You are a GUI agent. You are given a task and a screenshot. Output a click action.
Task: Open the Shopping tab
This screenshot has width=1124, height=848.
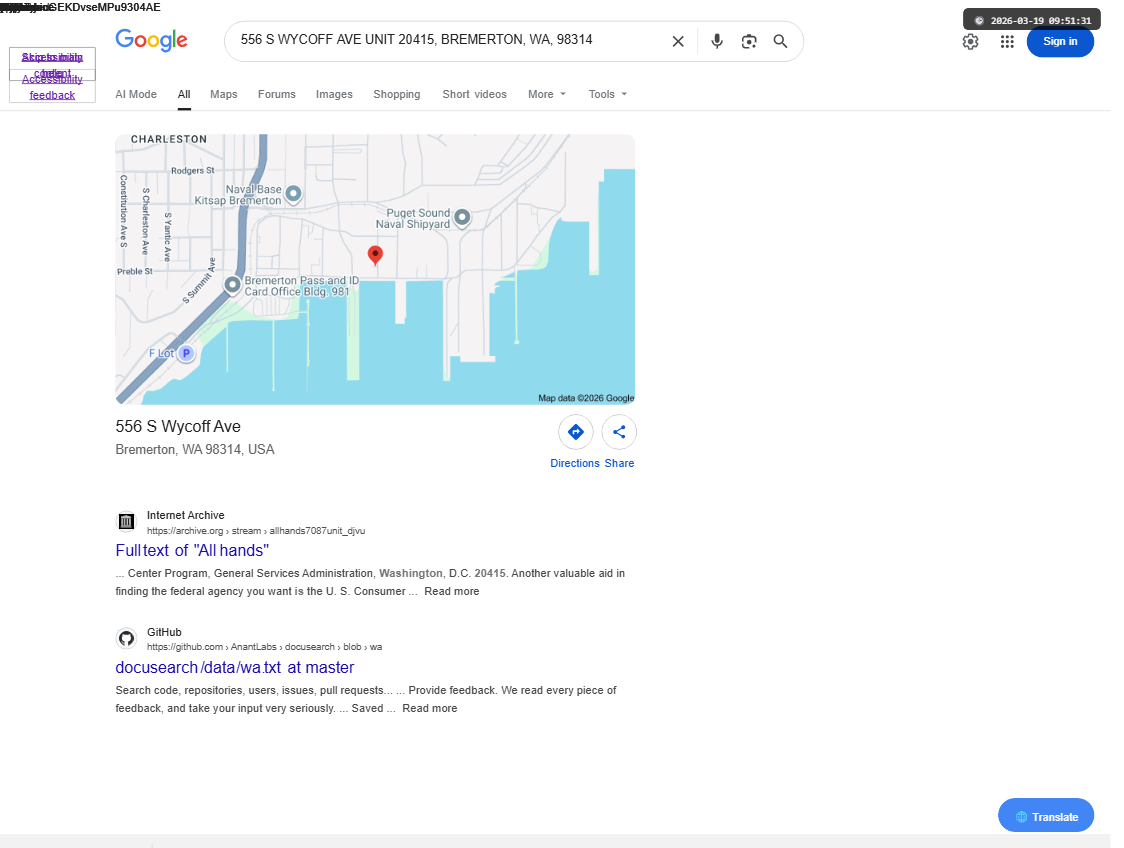(x=396, y=94)
